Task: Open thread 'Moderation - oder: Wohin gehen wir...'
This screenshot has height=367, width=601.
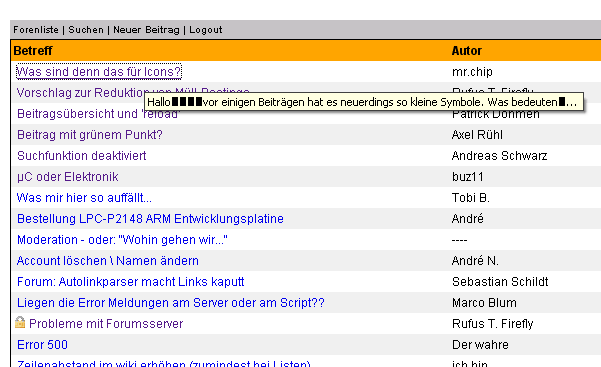Action: click(122, 240)
